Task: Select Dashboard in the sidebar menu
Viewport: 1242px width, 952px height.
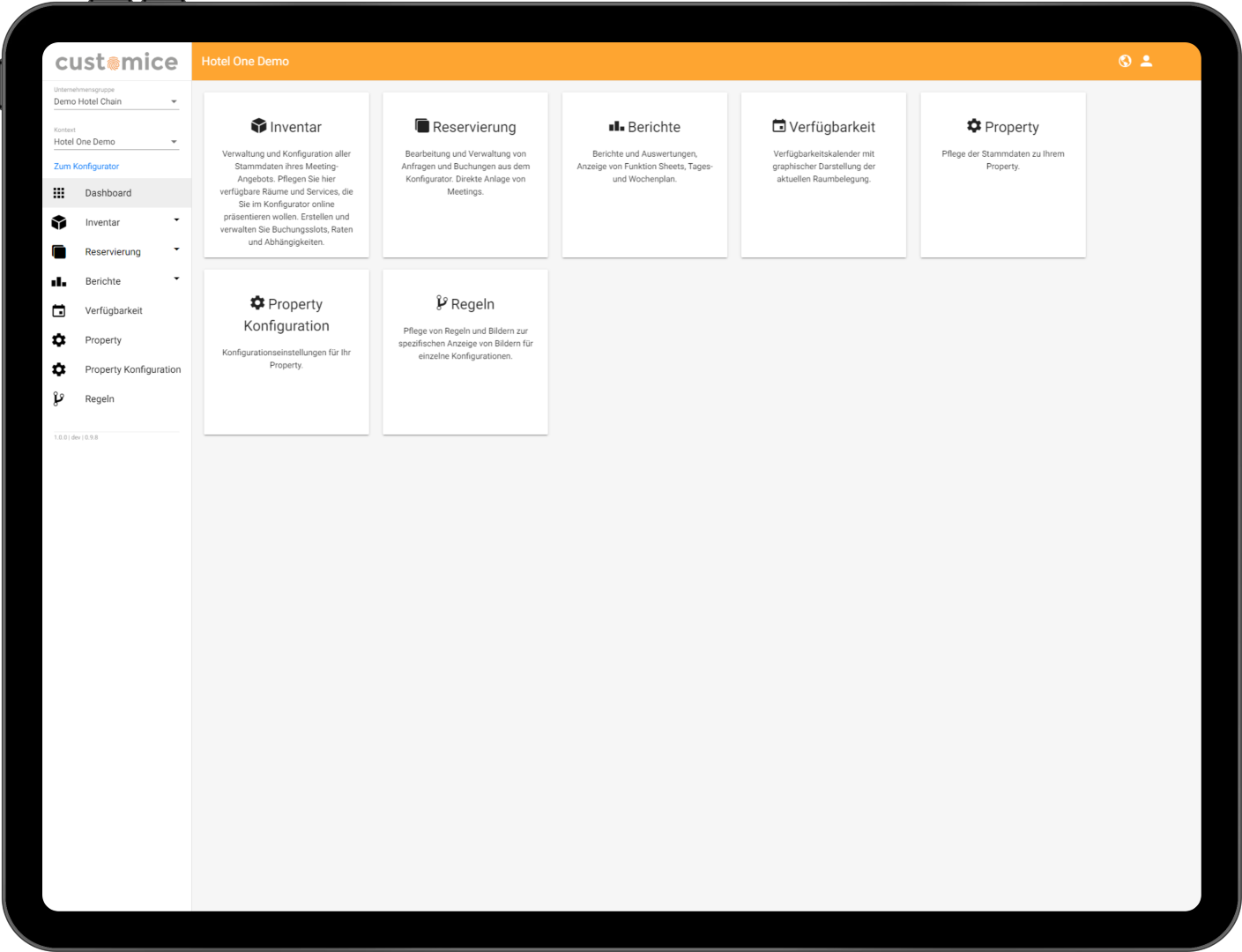Action: tap(108, 193)
